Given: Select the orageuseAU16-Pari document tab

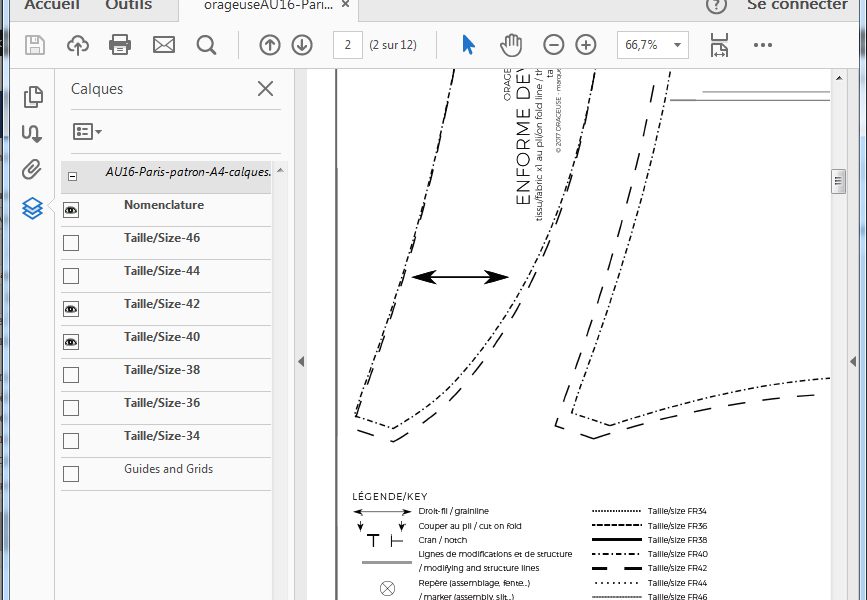Looking at the screenshot, I should tap(268, 6).
